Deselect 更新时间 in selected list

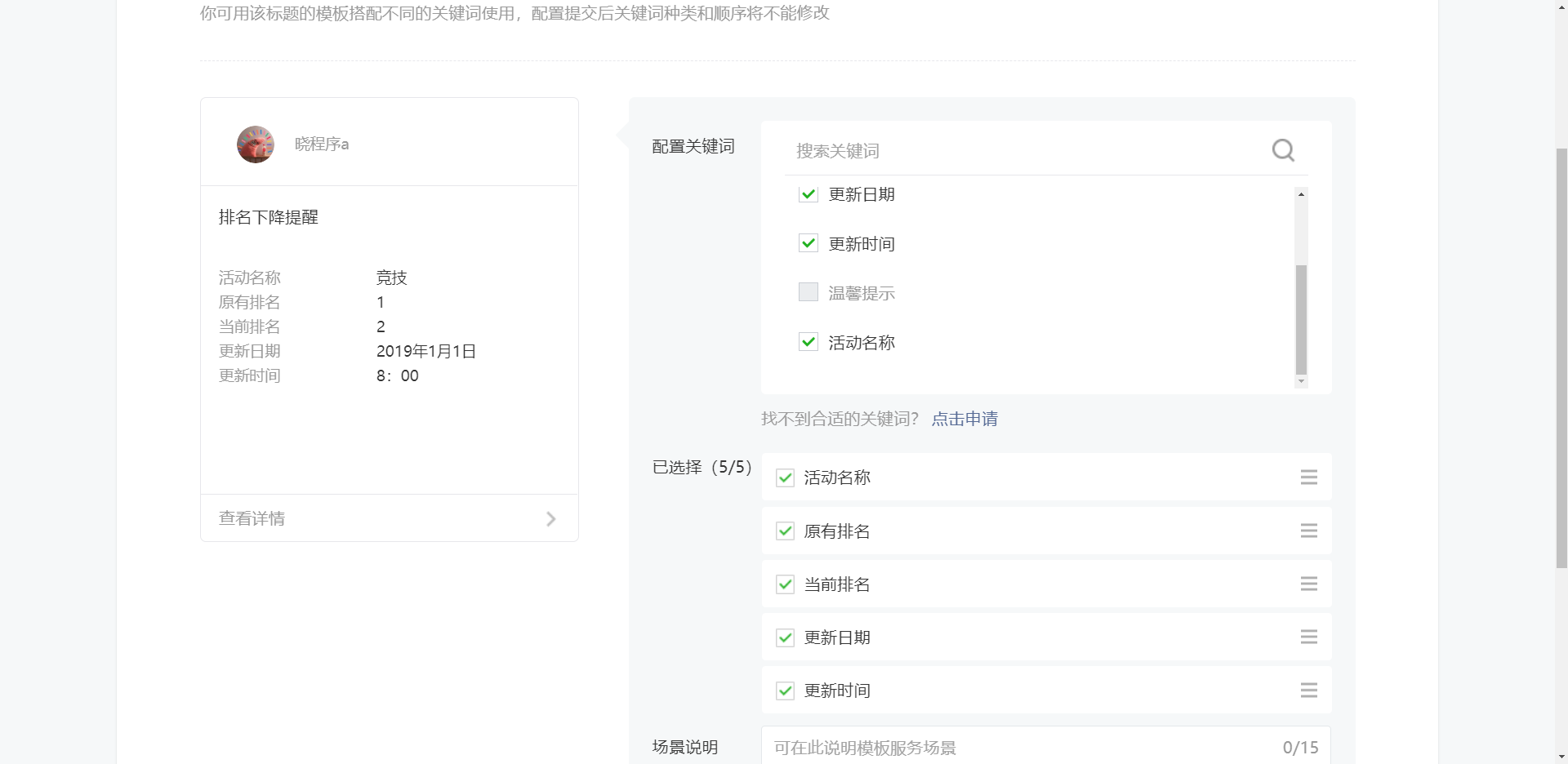785,691
